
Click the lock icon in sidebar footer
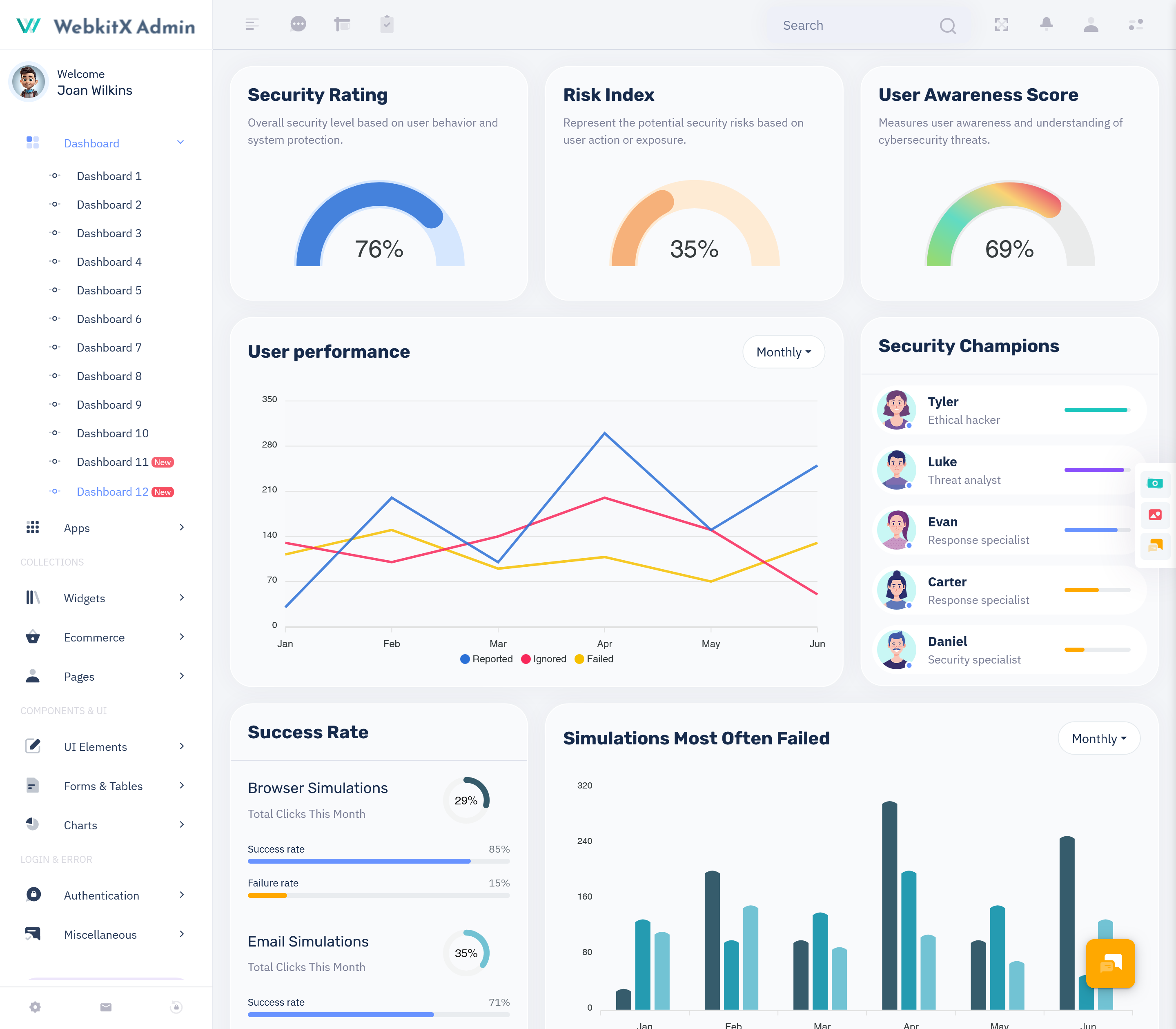tap(176, 1007)
